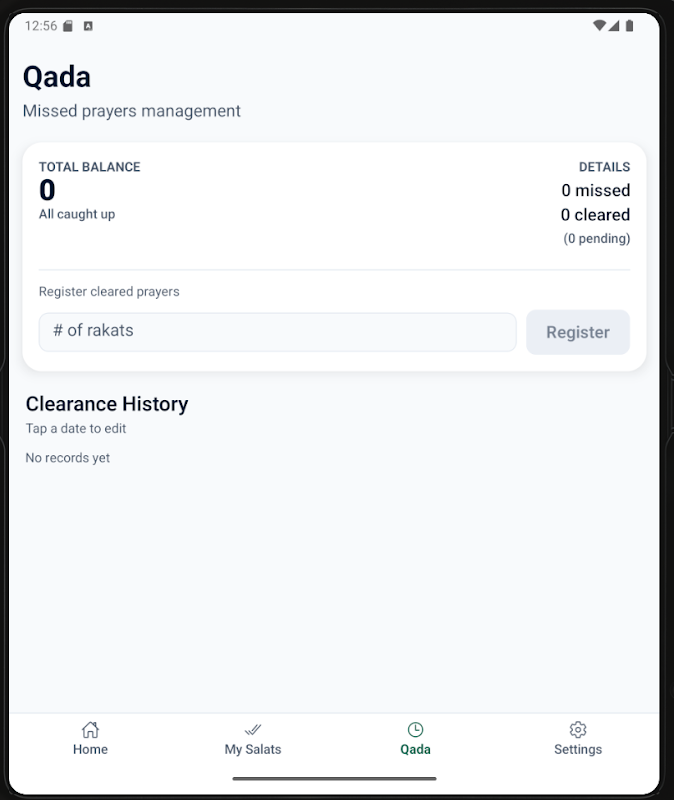Open the Settings gear icon
This screenshot has height=800, width=674.
click(578, 729)
